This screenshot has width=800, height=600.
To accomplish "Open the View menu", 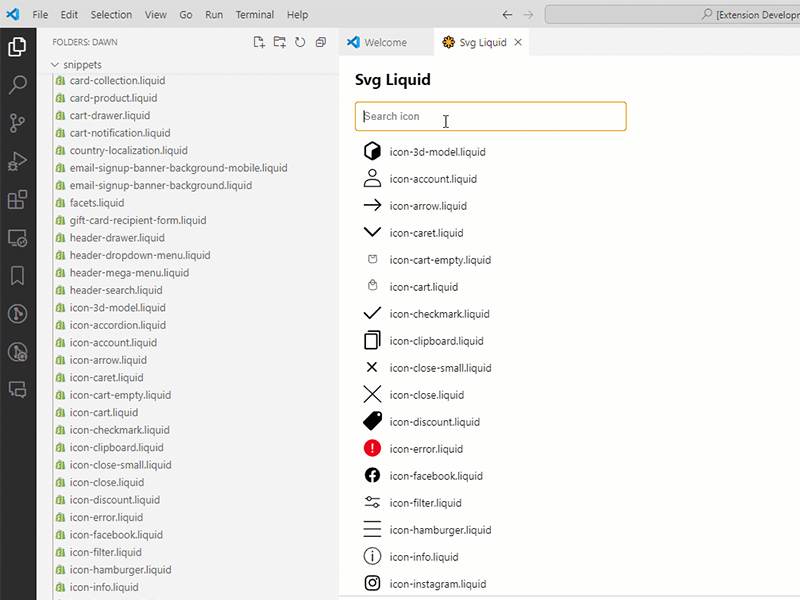I will click(x=156, y=15).
